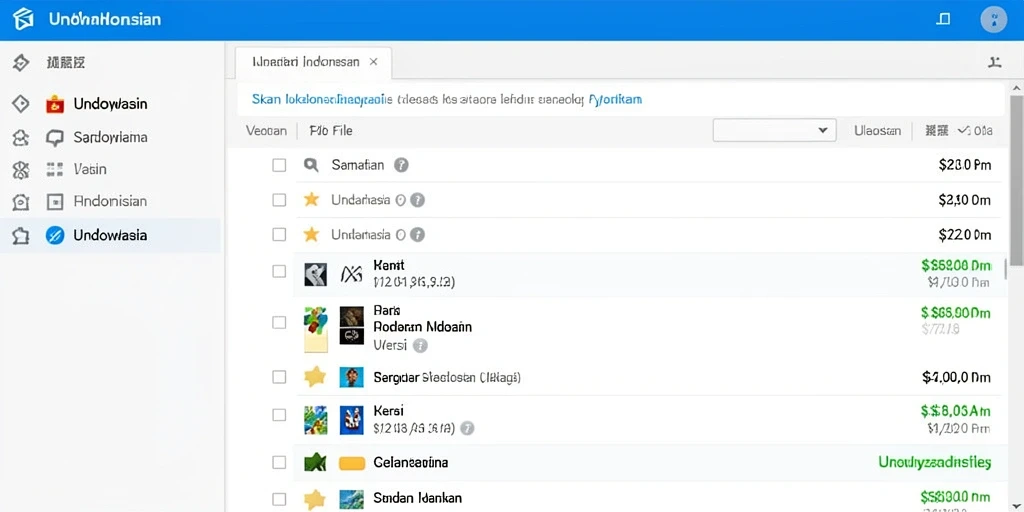This screenshot has width=1024, height=512.
Task: Click the Ulaosan button in the toolbar
Action: [878, 131]
